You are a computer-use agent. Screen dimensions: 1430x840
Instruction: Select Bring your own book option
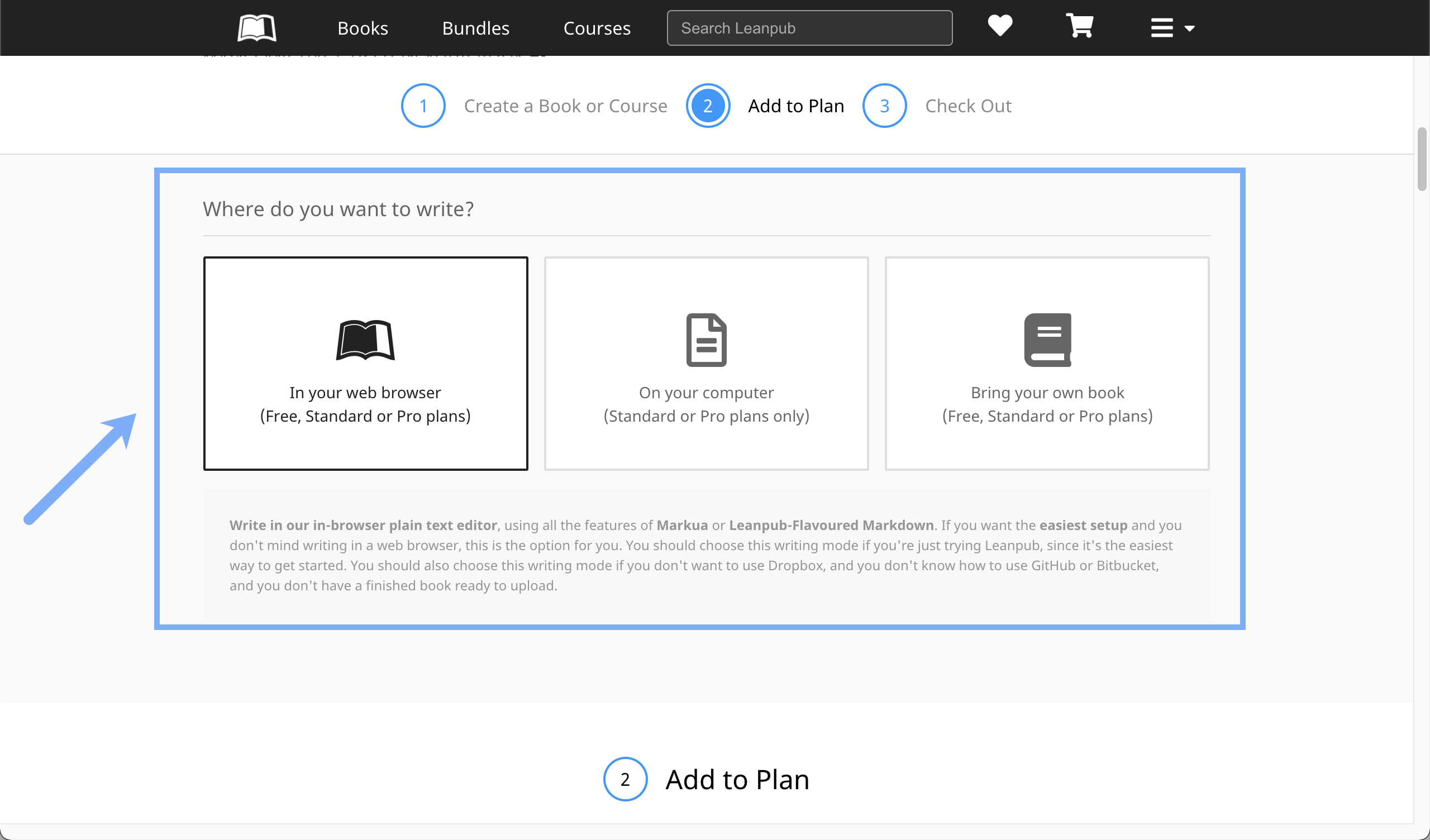click(x=1047, y=404)
